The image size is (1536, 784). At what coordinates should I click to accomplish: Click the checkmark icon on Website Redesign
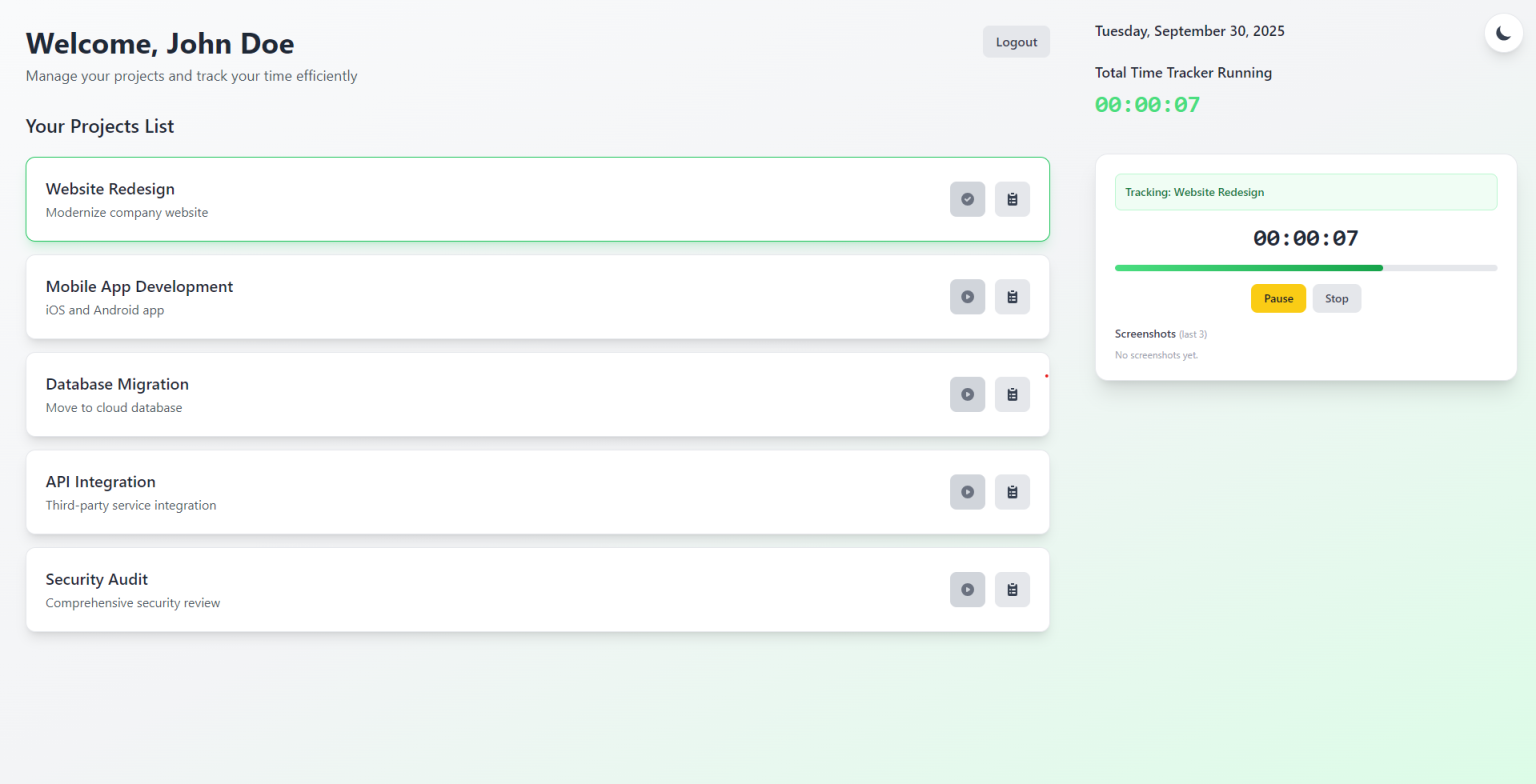[x=967, y=199]
